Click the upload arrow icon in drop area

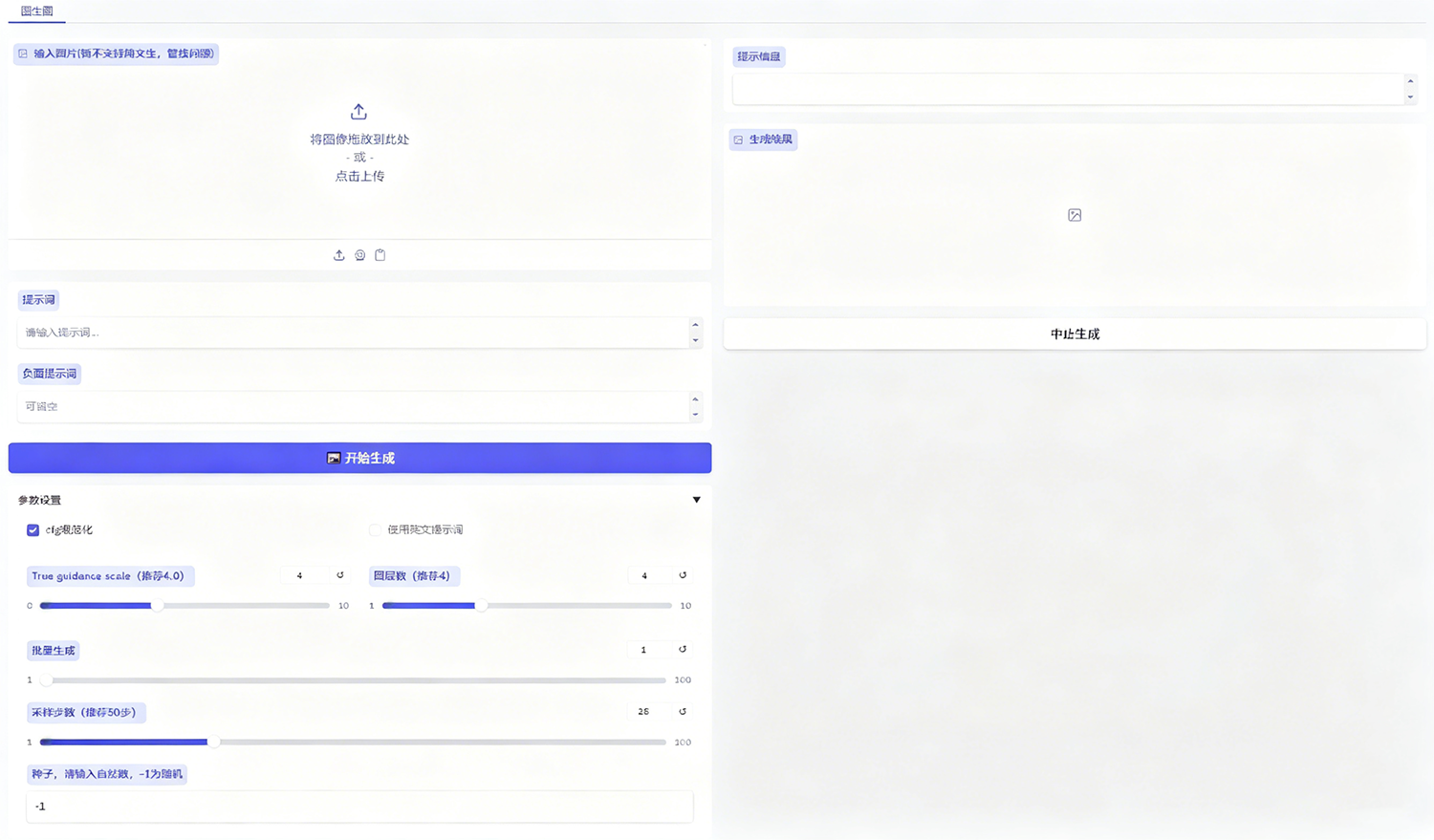click(x=358, y=112)
